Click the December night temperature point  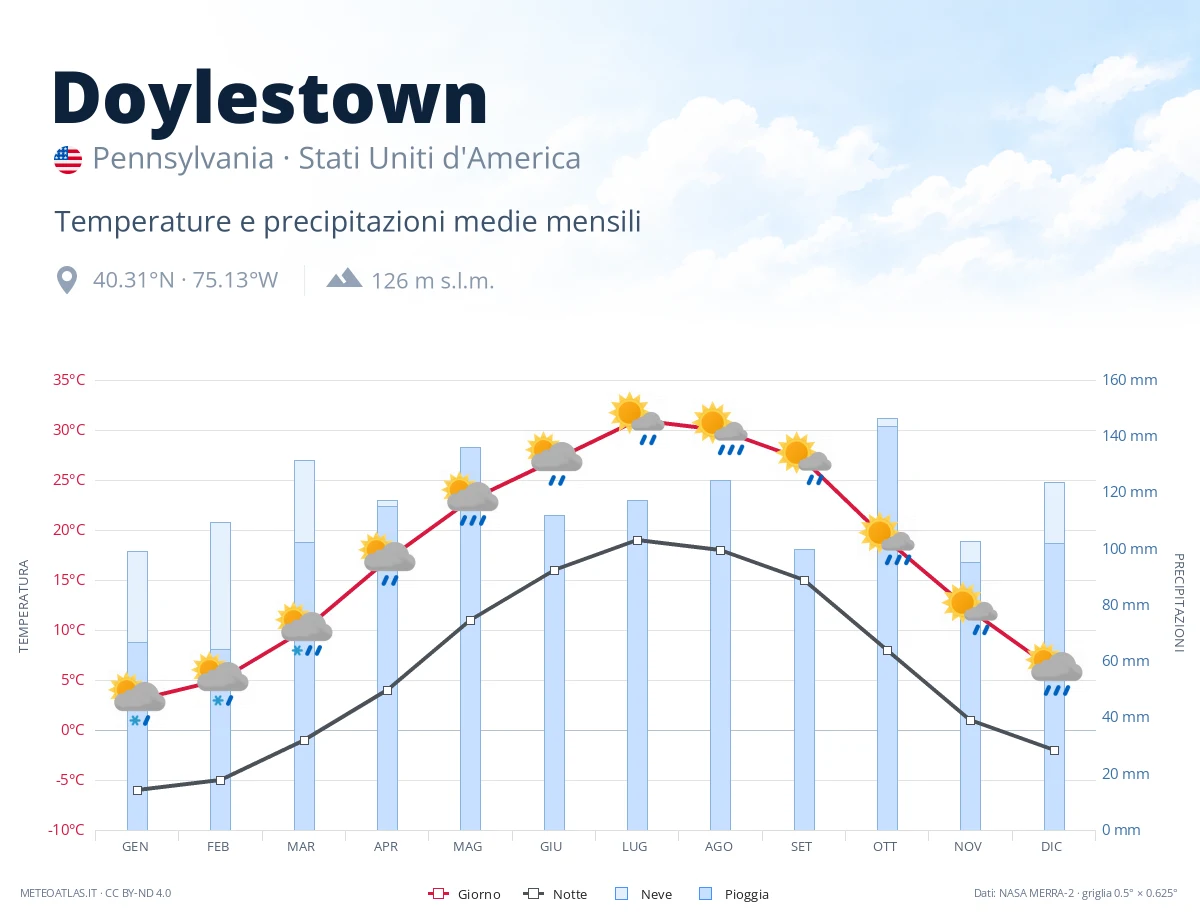pos(1054,750)
